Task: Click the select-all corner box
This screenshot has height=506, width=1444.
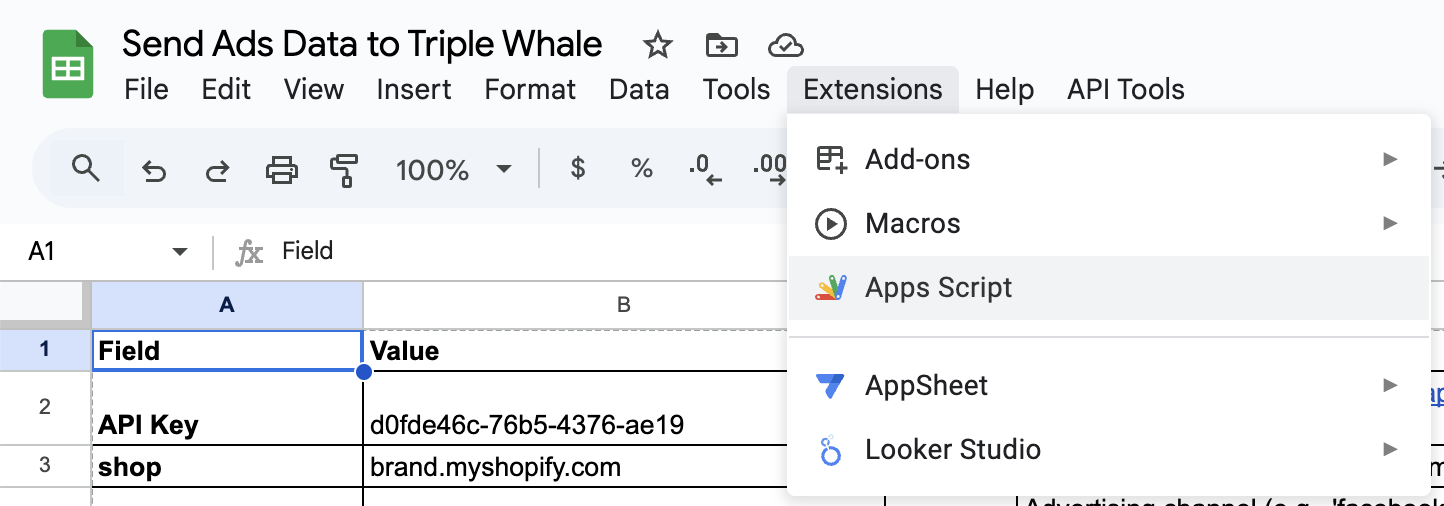Action: click(45, 305)
